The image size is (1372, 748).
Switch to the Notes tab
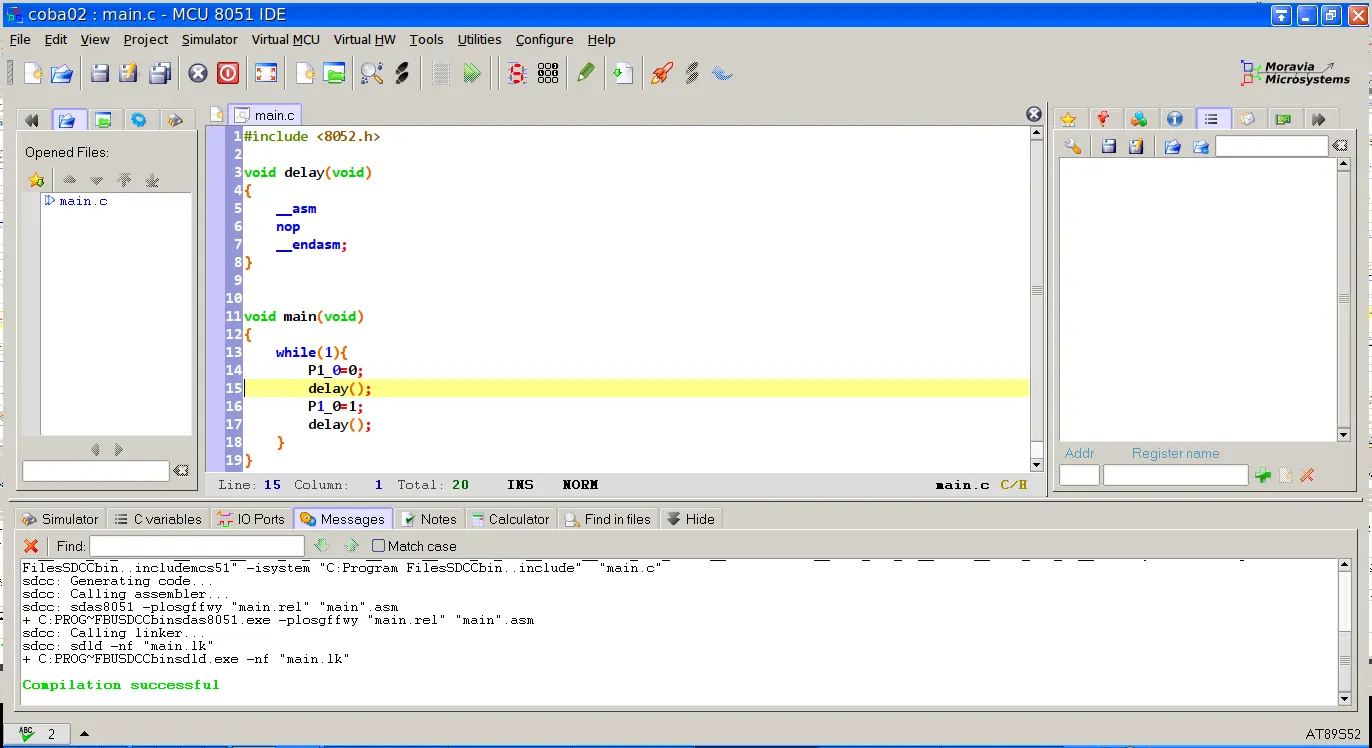(x=428, y=519)
